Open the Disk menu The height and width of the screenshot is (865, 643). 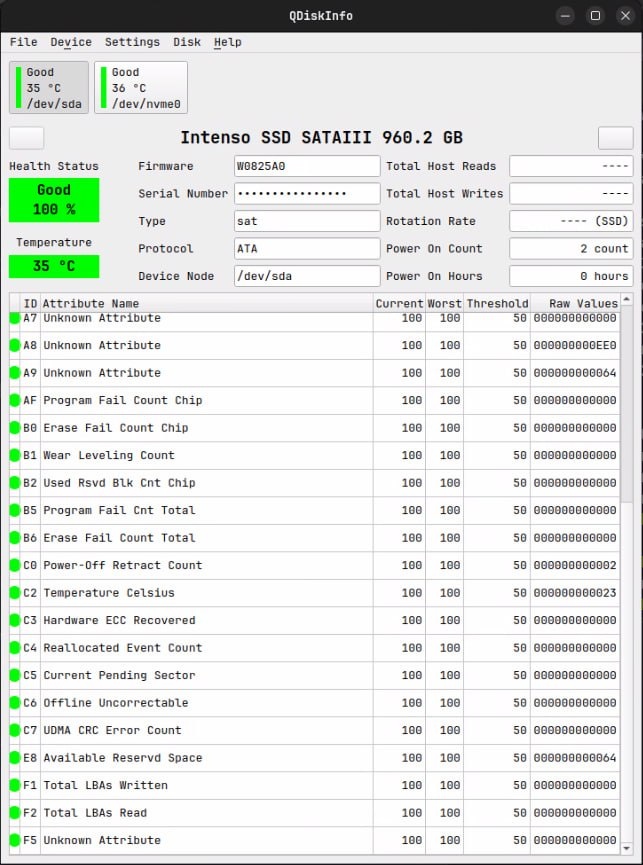pyautogui.click(x=187, y=42)
